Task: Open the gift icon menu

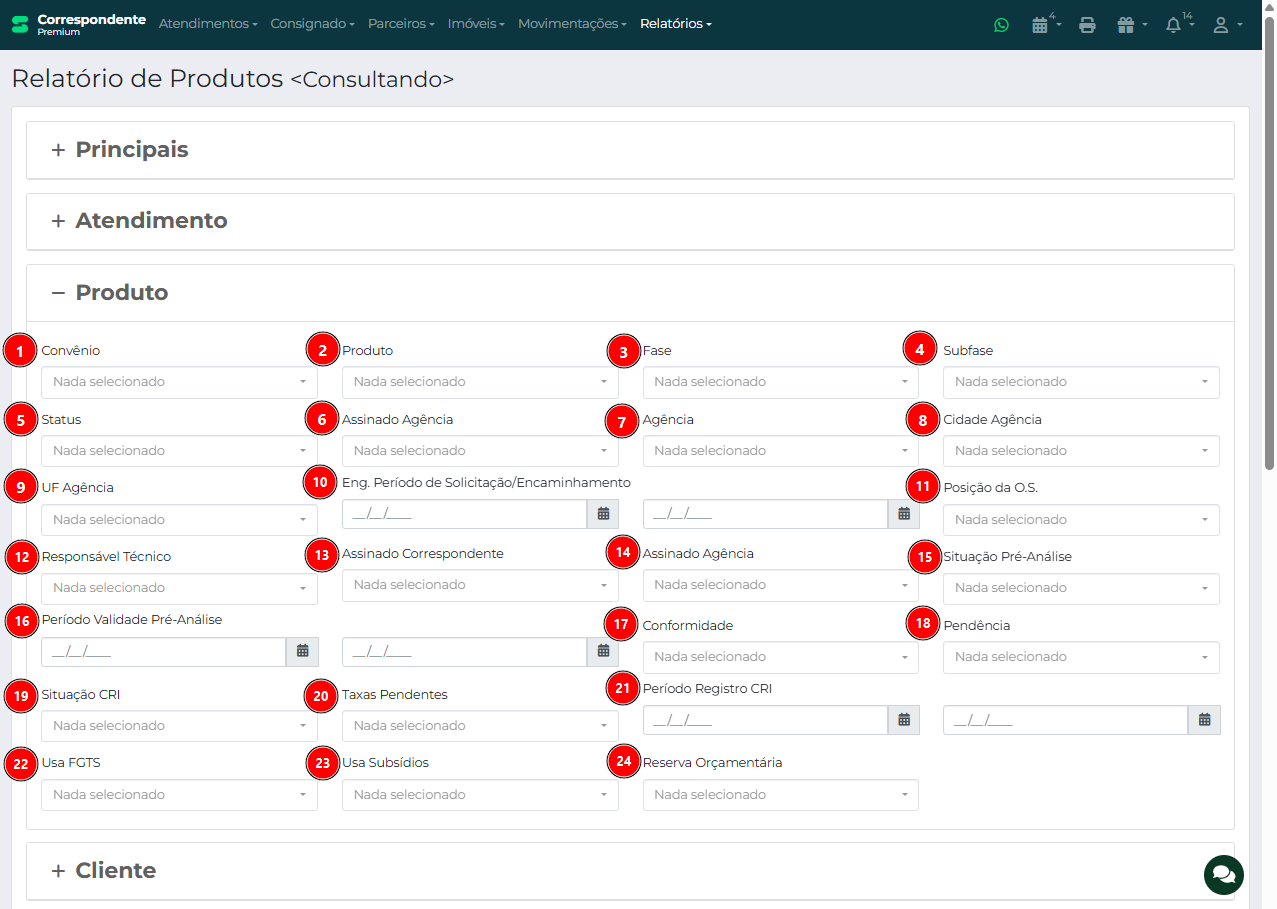Action: coord(1126,25)
